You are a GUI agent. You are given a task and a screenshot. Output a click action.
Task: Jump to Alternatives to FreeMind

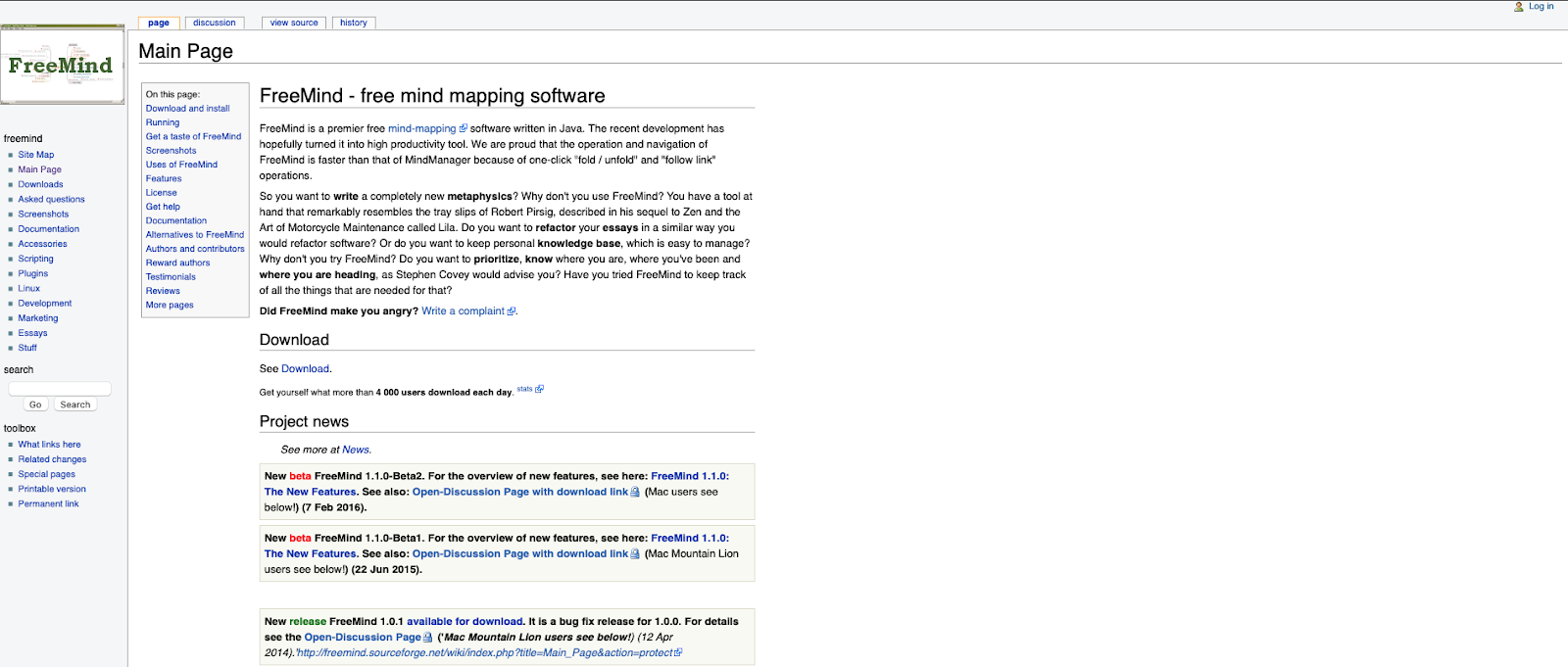click(195, 235)
